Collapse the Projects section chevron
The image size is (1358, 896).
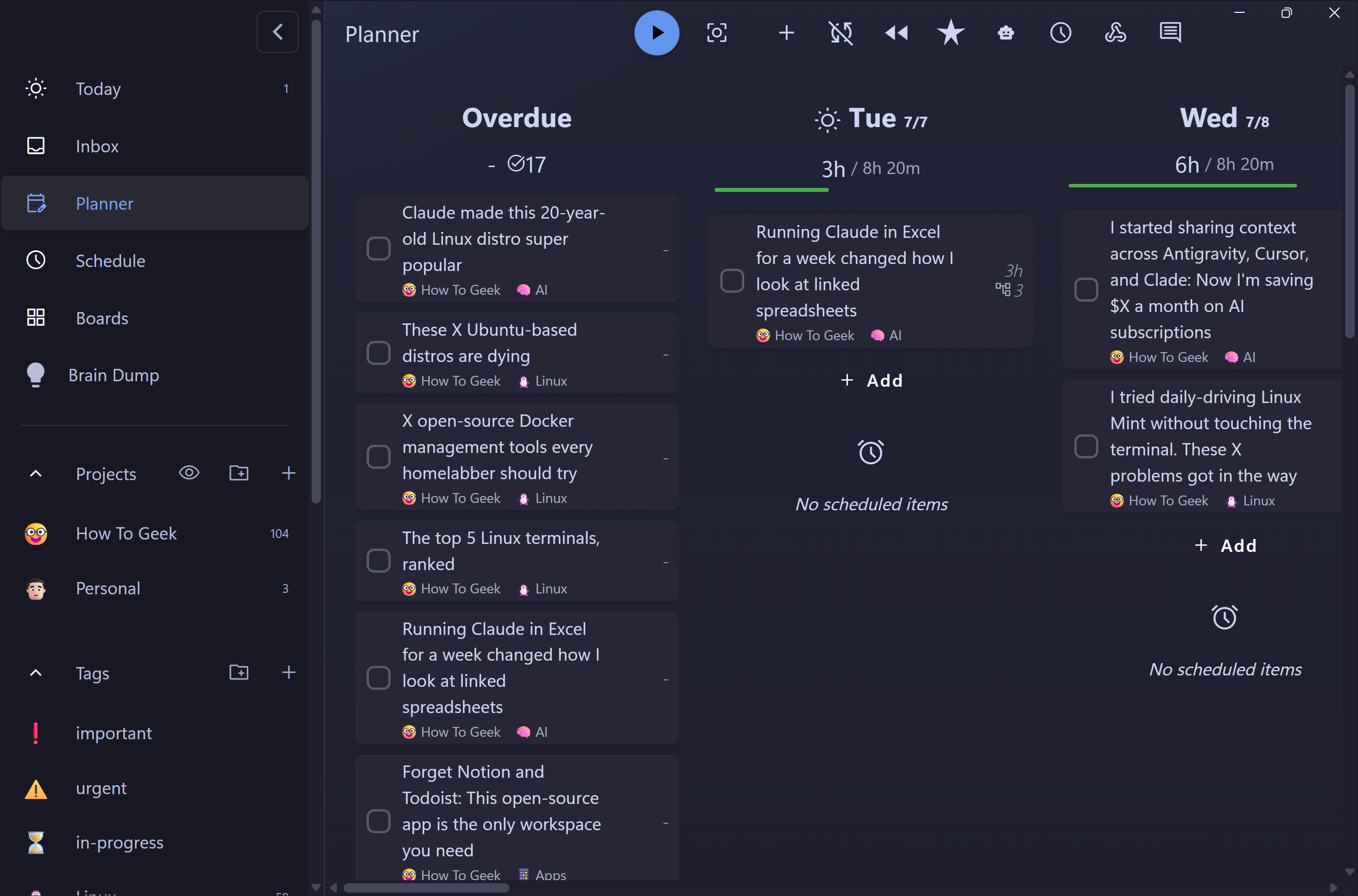coord(36,474)
